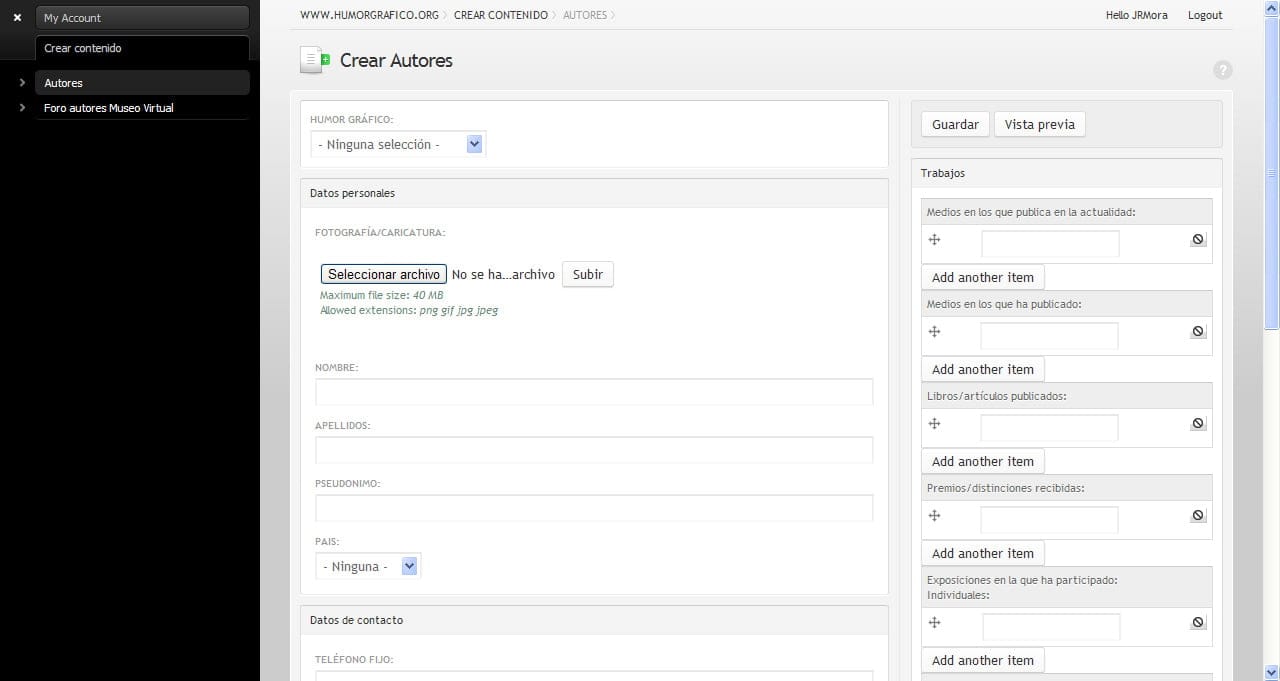This screenshot has width=1280, height=681.
Task: Remove item icon in Medios en los que ha publicado row
Action: point(1198,332)
